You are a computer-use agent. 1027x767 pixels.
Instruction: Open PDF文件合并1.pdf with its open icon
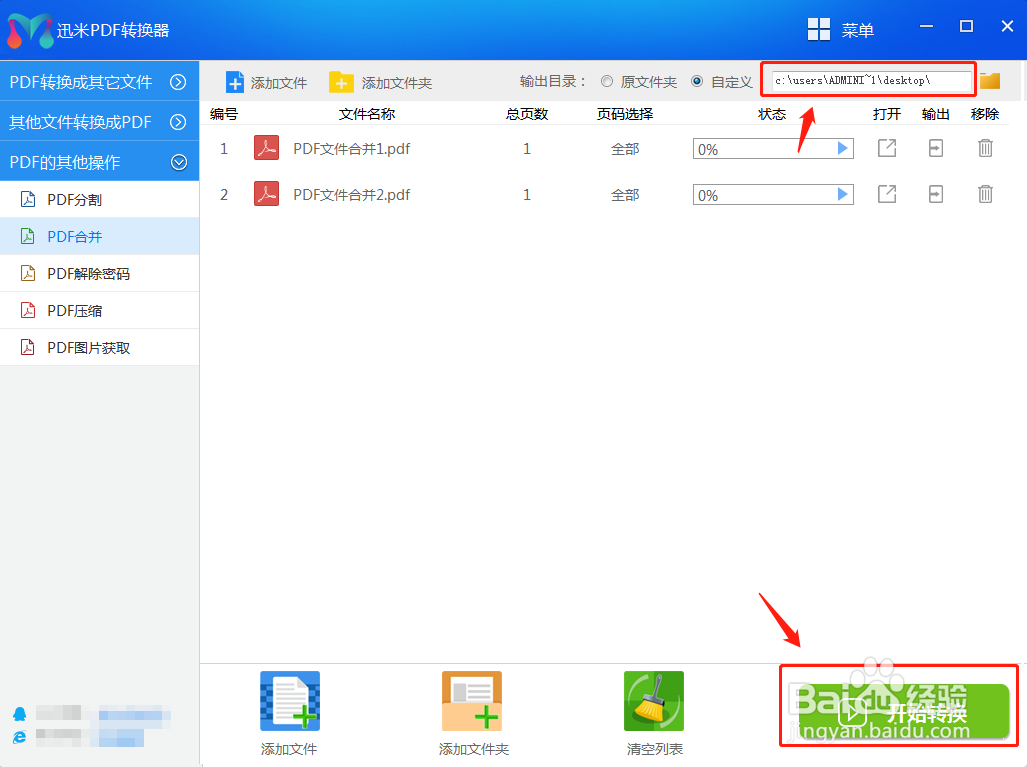(887, 148)
